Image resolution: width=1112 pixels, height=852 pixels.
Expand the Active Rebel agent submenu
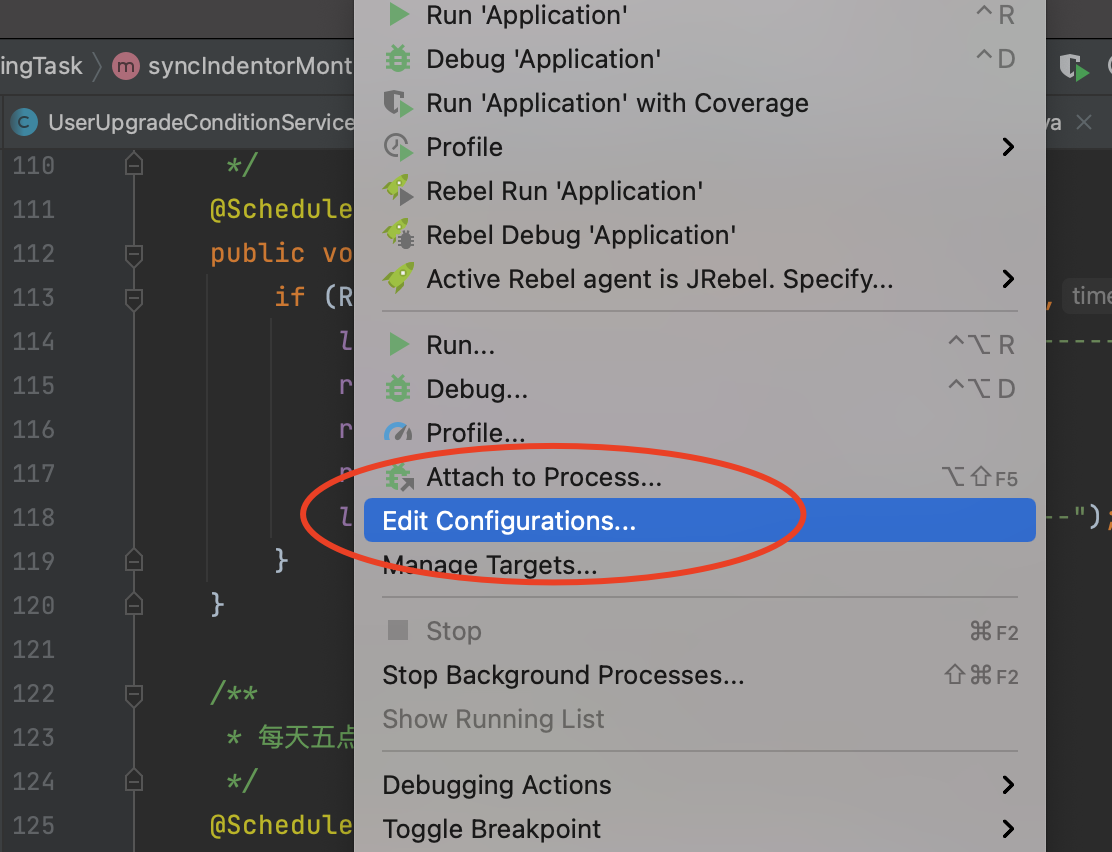(1008, 279)
